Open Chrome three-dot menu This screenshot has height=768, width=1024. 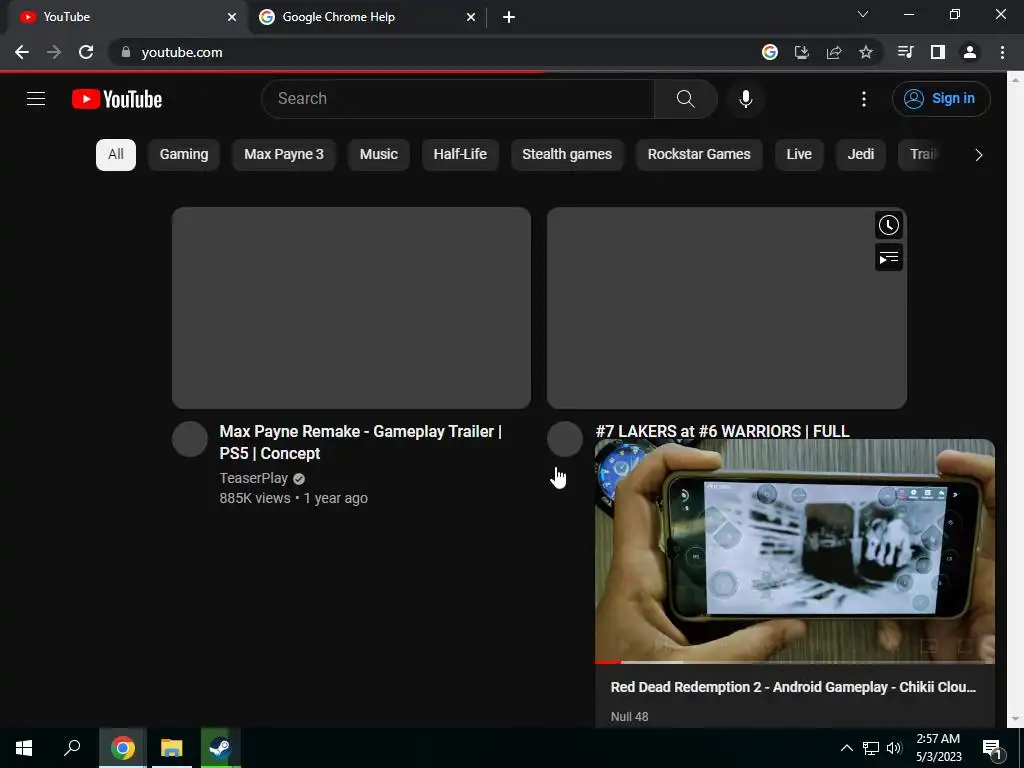click(1002, 52)
